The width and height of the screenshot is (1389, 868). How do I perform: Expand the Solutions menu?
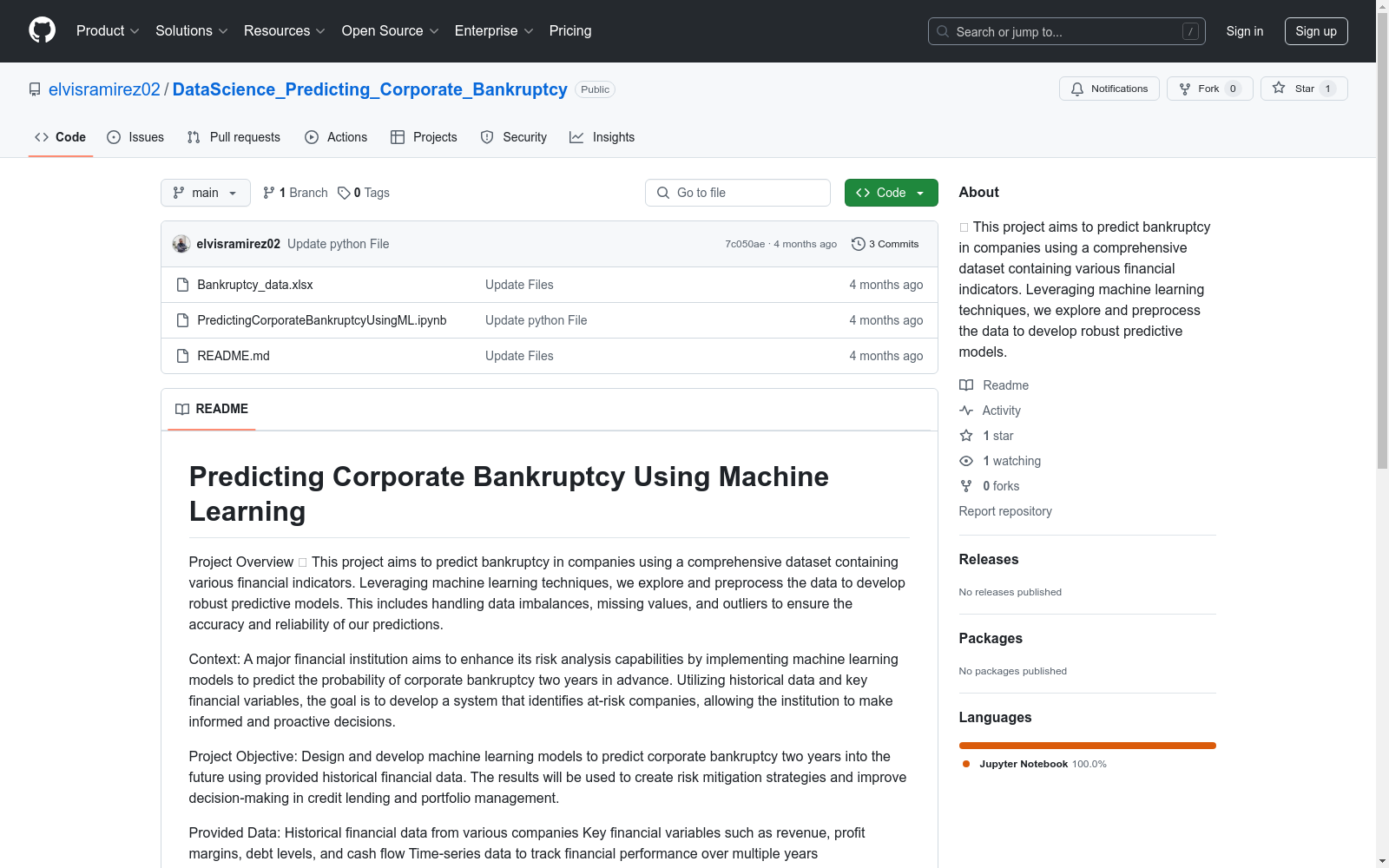tap(192, 31)
